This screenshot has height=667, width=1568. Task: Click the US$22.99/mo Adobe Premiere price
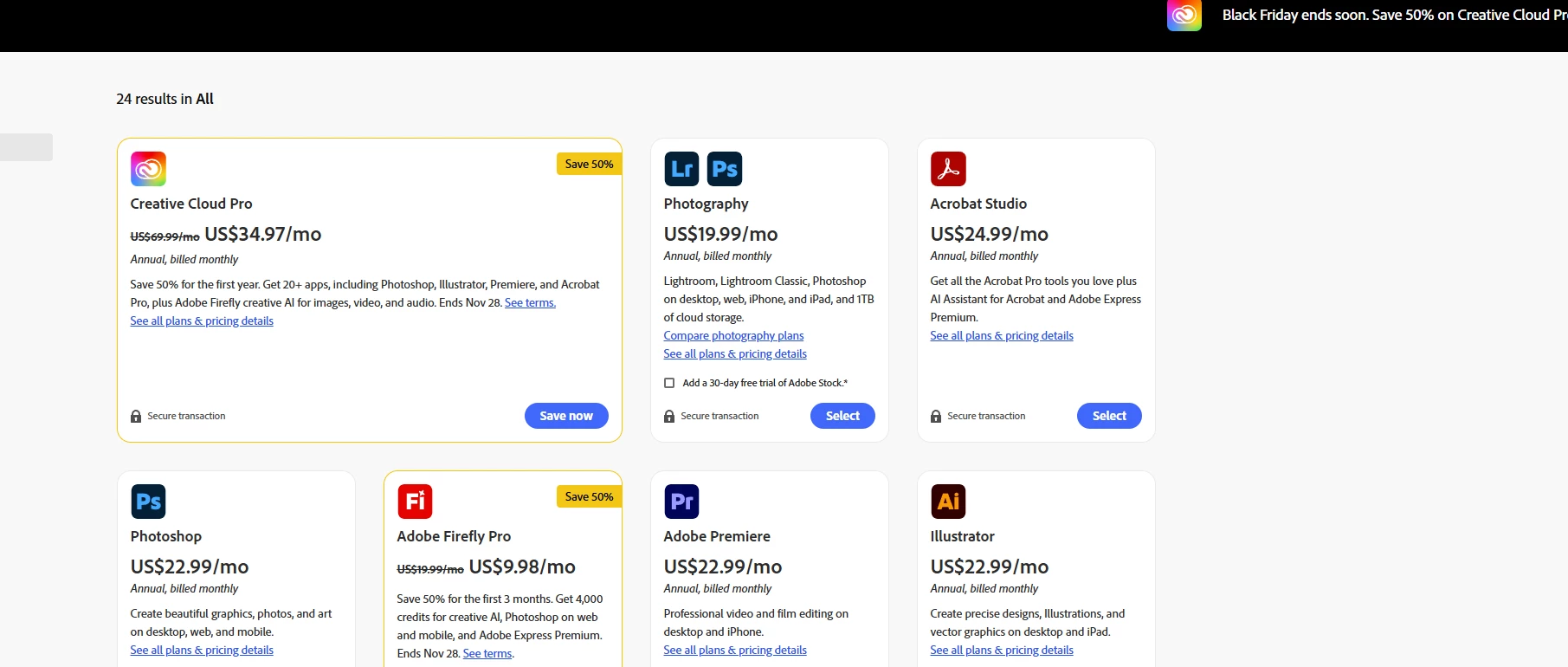723,567
